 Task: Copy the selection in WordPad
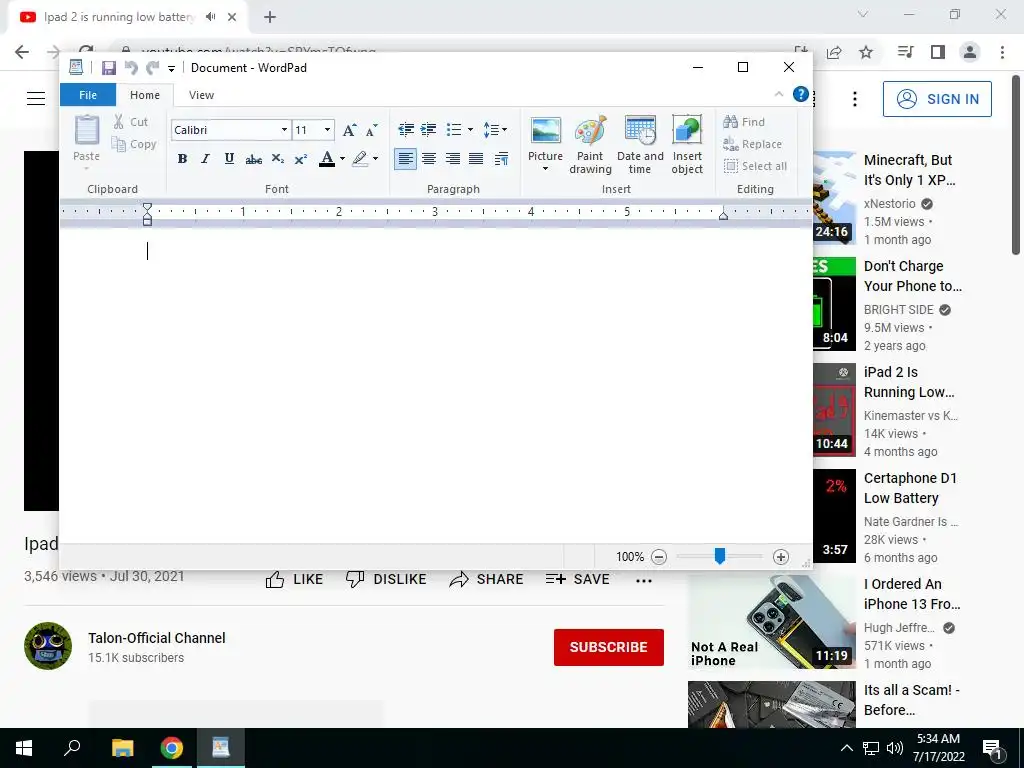[x=134, y=144]
